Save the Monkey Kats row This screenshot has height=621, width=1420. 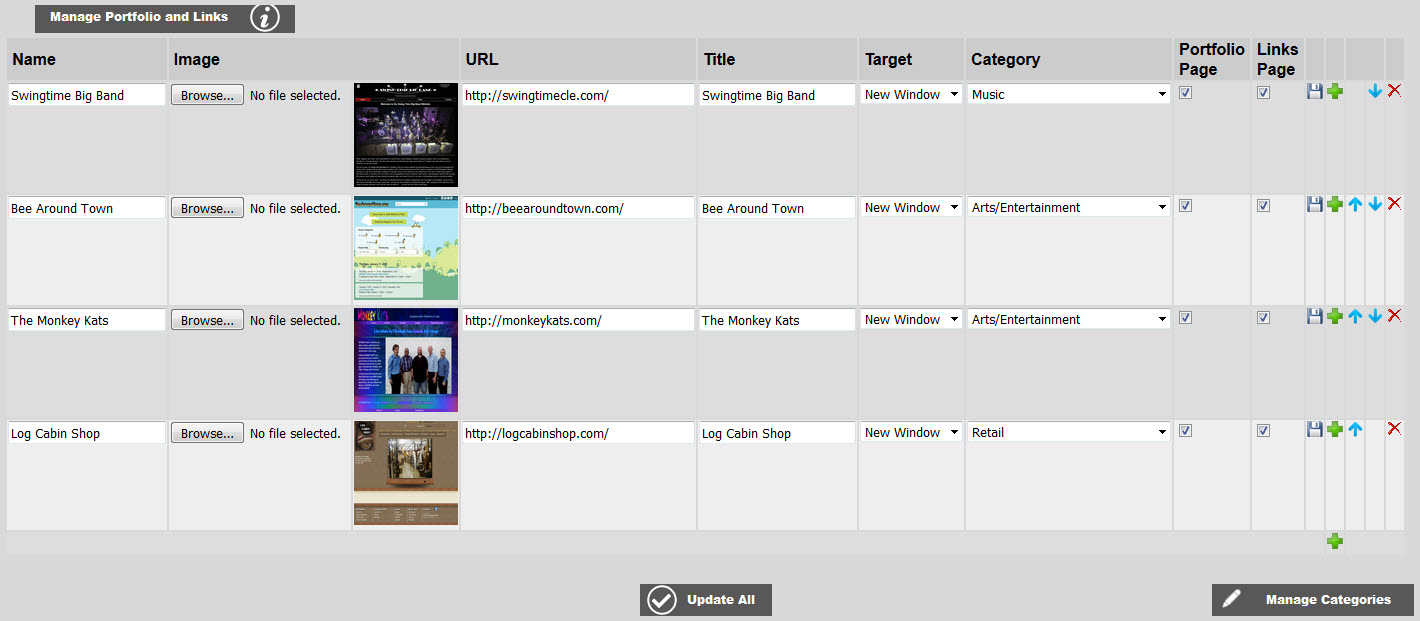tap(1315, 316)
